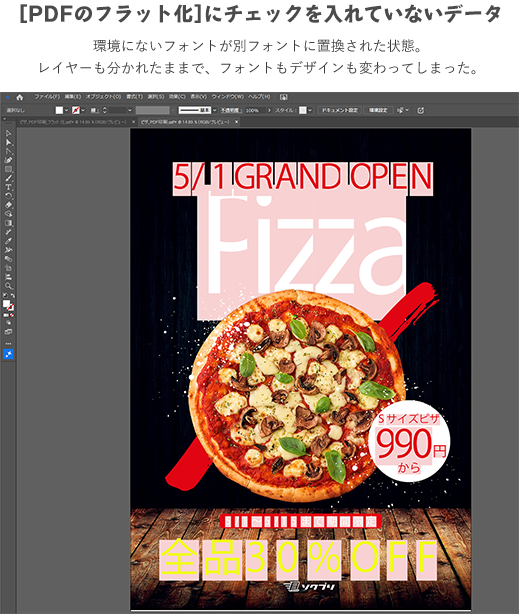
Task: Close the first document tab
Action: pos(133,122)
